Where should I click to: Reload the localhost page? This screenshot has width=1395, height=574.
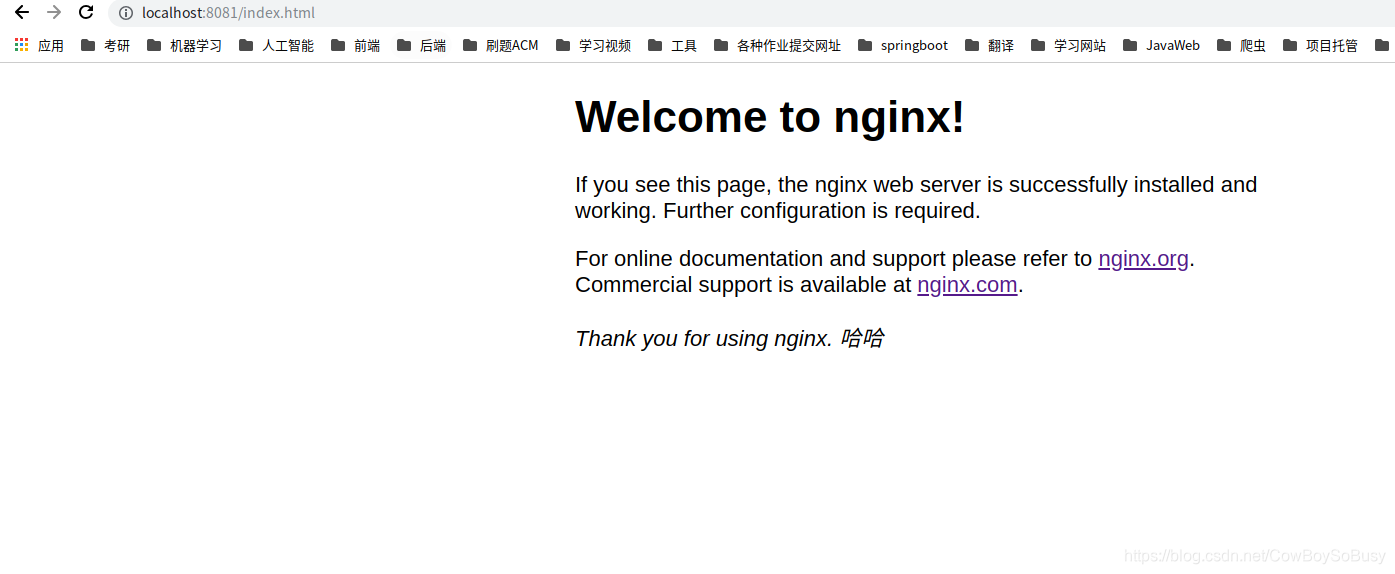tap(86, 12)
